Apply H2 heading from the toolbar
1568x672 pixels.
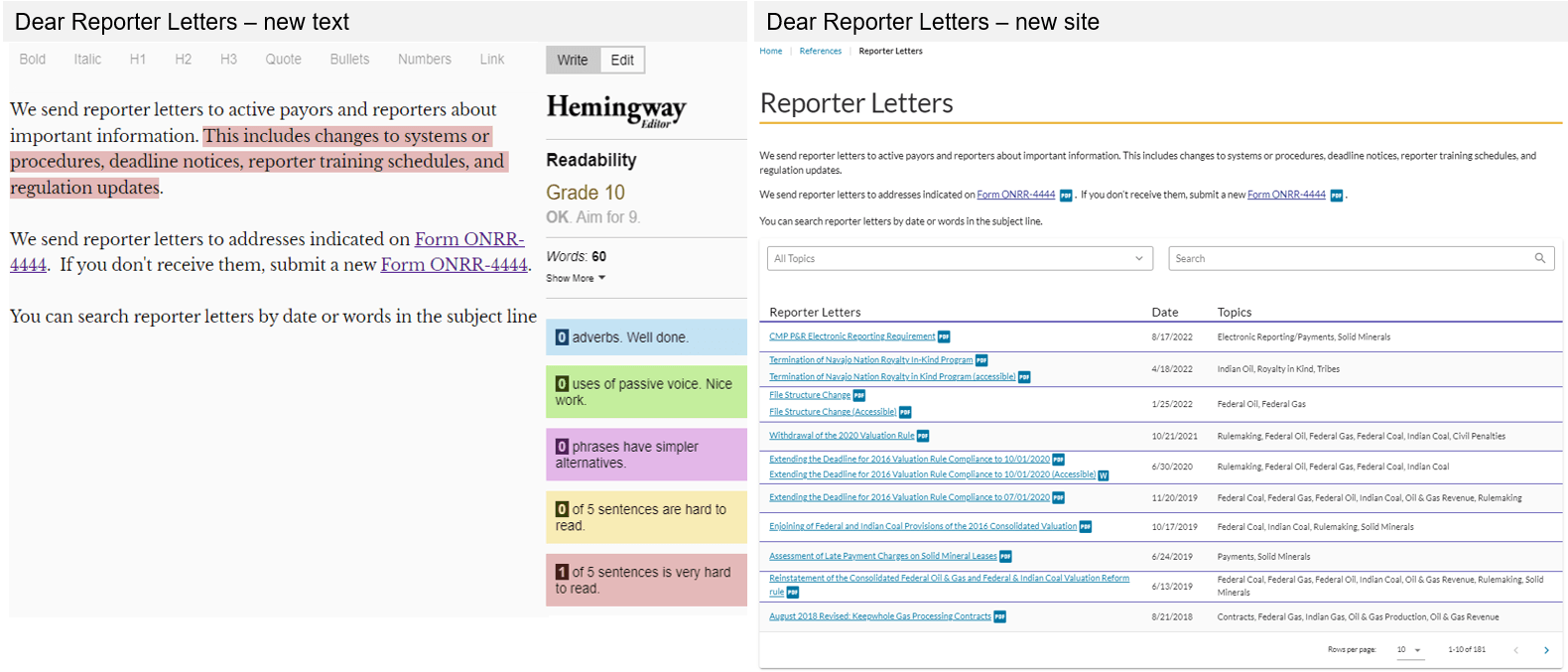tap(183, 60)
